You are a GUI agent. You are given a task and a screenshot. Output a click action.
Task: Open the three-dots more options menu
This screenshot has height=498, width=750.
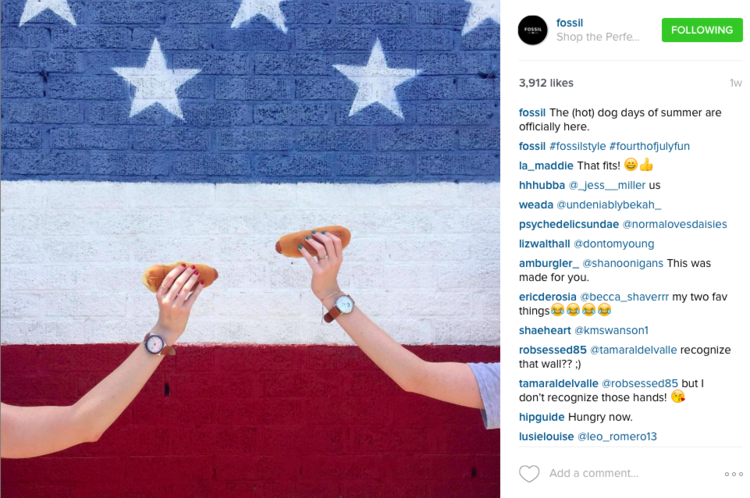point(733,474)
